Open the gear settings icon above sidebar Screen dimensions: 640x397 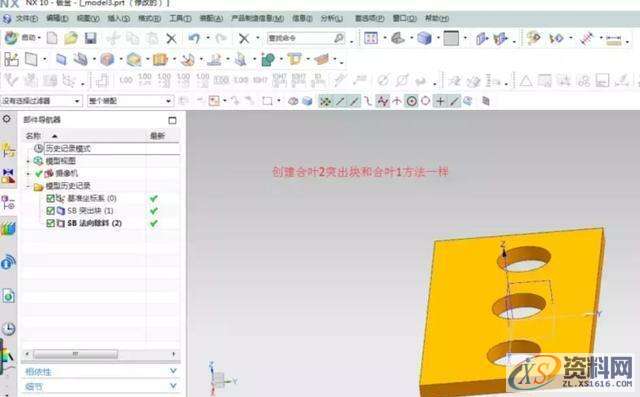(7, 119)
